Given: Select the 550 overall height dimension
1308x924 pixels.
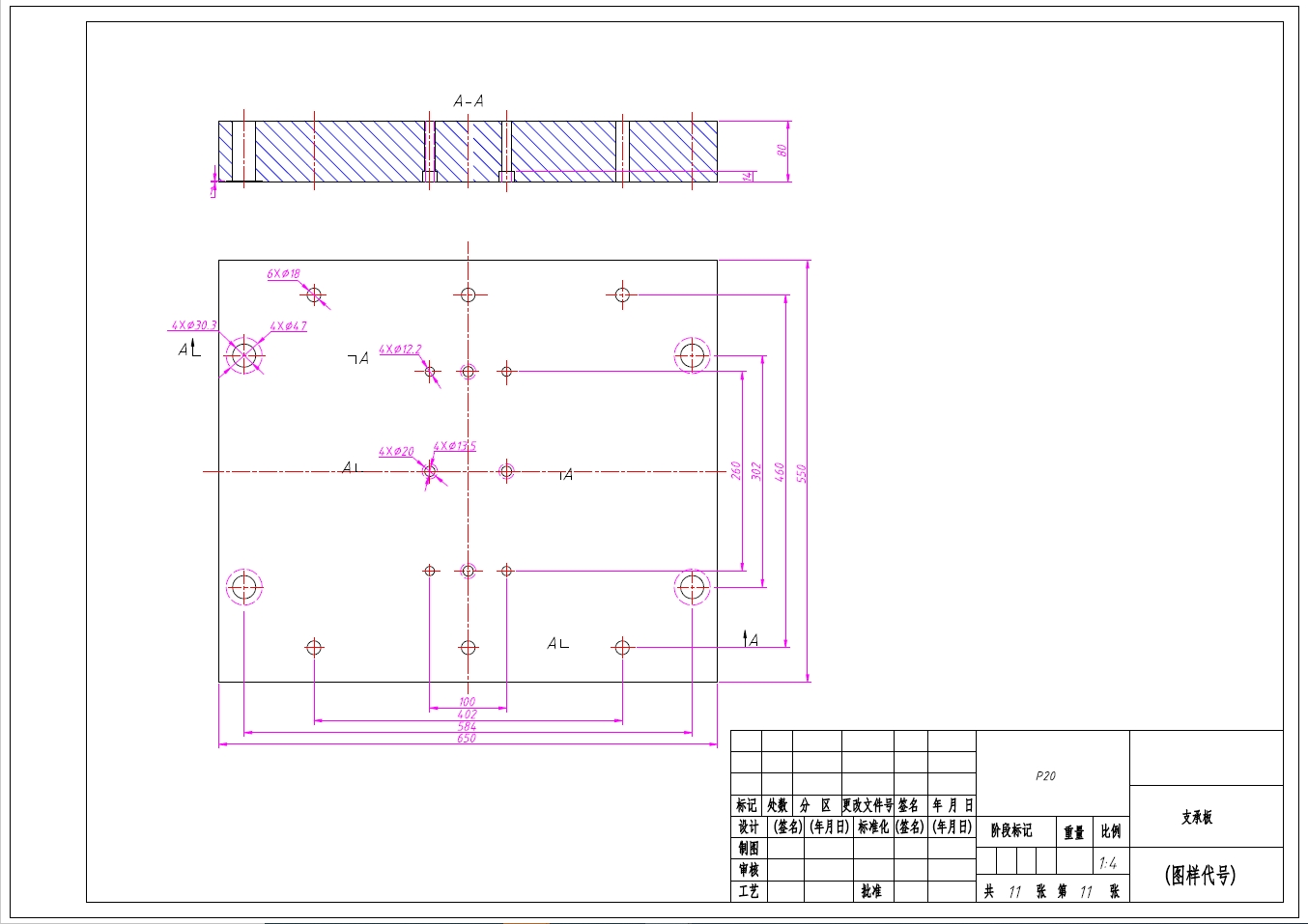Looking at the screenshot, I should click(801, 473).
